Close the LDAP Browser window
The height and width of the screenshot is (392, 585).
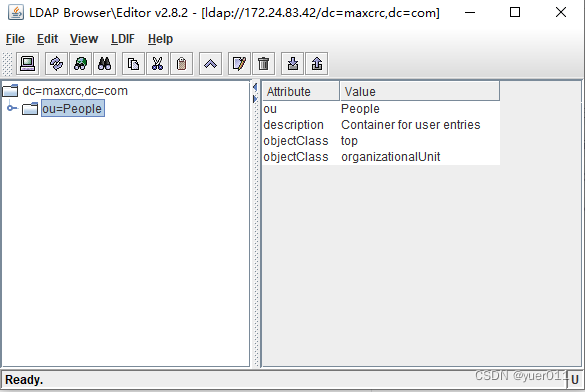(561, 13)
